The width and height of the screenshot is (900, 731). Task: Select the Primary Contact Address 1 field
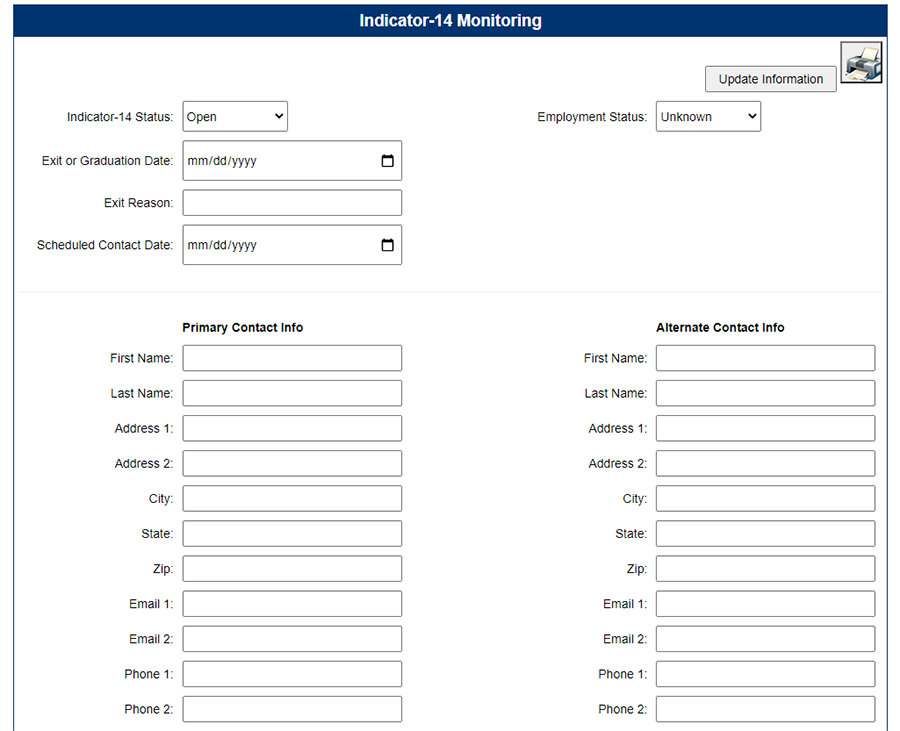click(292, 428)
